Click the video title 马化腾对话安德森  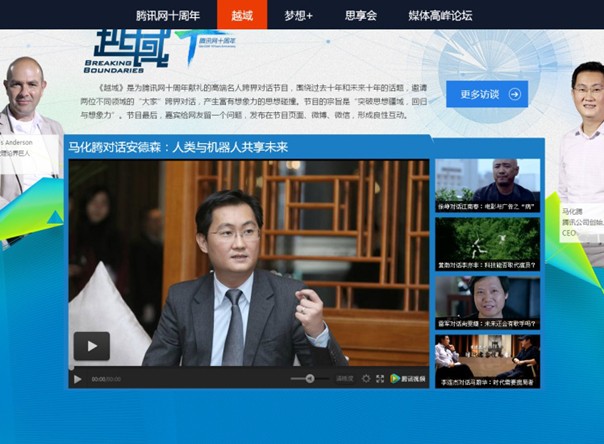click(x=178, y=147)
